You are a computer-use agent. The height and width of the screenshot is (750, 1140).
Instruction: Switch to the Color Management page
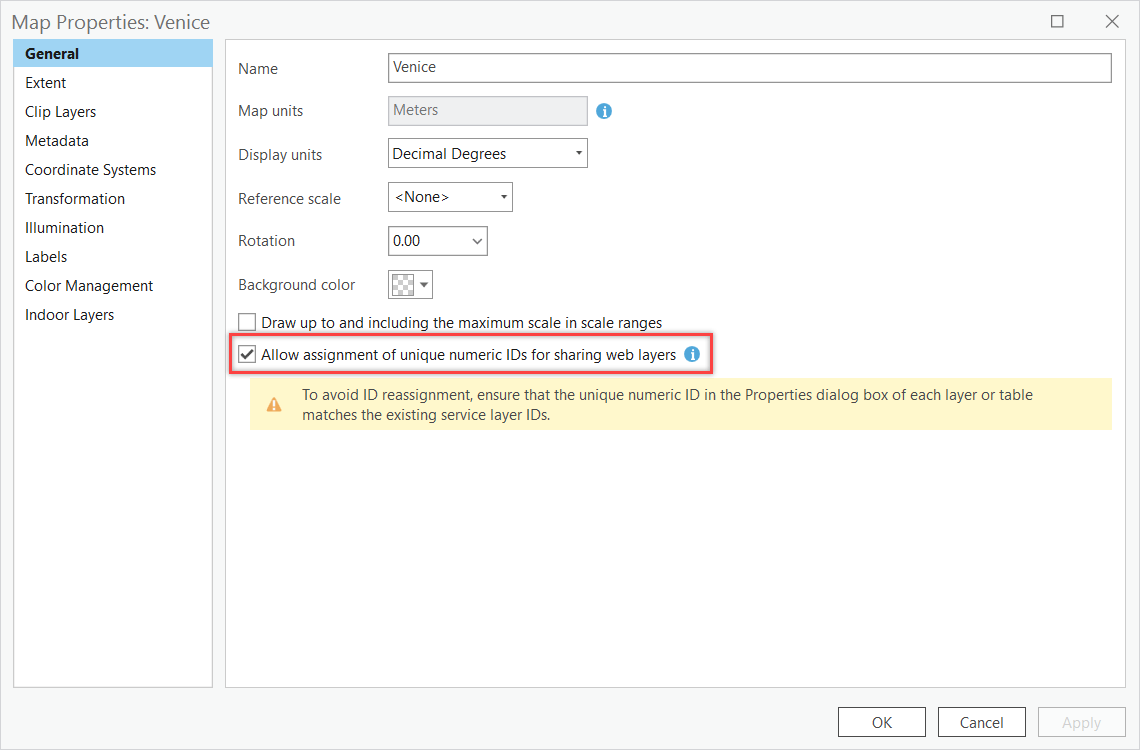click(88, 285)
